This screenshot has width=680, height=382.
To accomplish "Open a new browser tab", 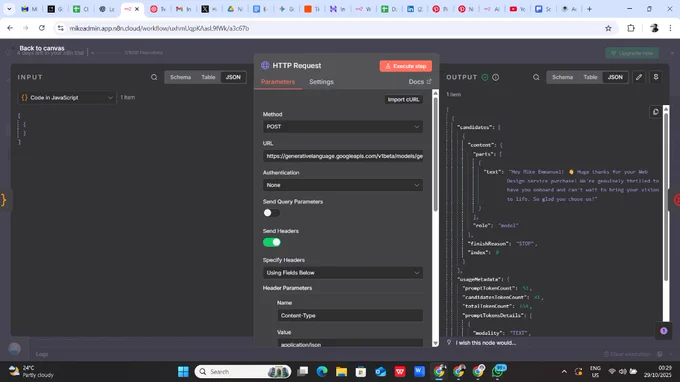I will click(589, 9).
